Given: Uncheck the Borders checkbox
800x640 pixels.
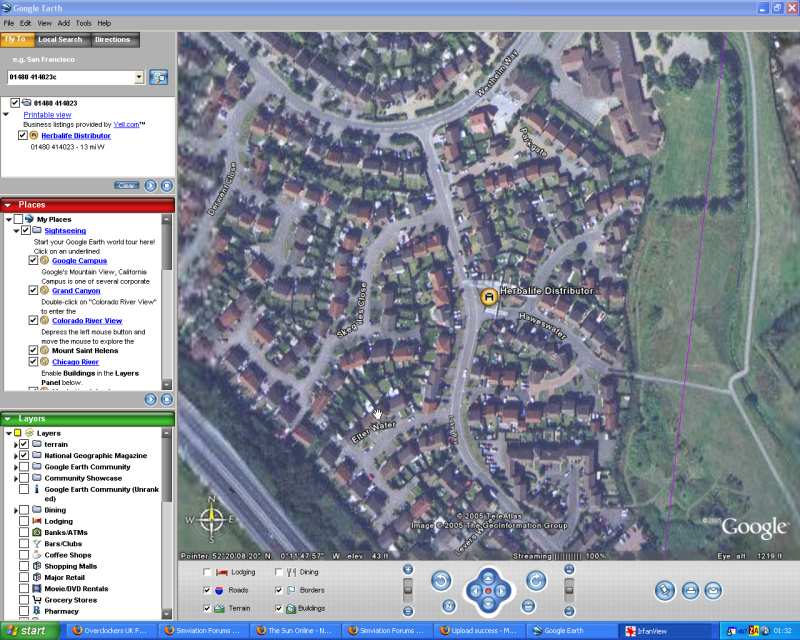Looking at the screenshot, I should click(279, 590).
